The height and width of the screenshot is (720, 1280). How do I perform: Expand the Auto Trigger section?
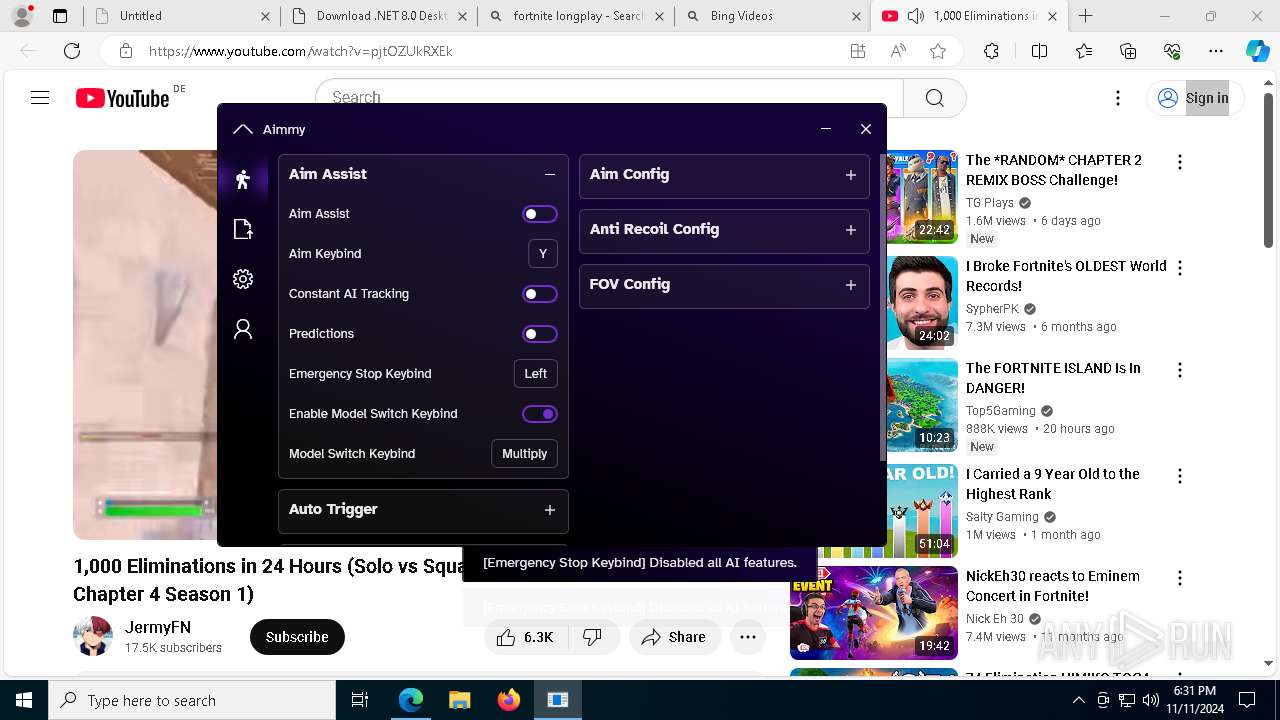[x=549, y=510]
